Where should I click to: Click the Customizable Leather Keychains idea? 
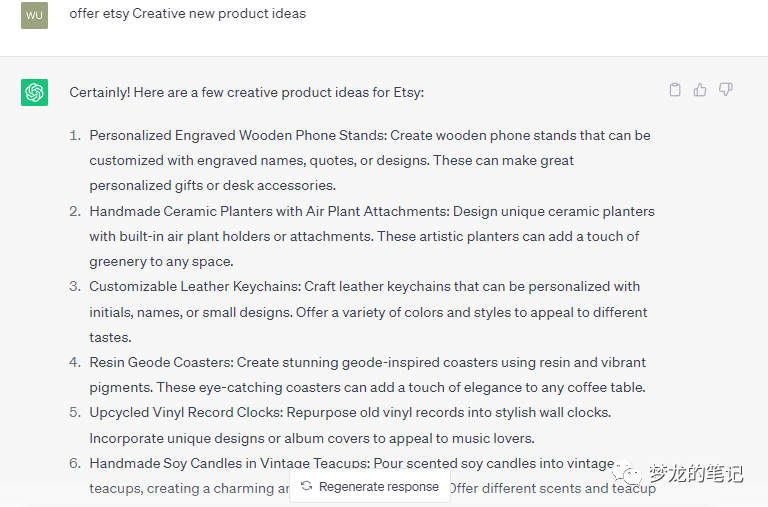[196, 286]
